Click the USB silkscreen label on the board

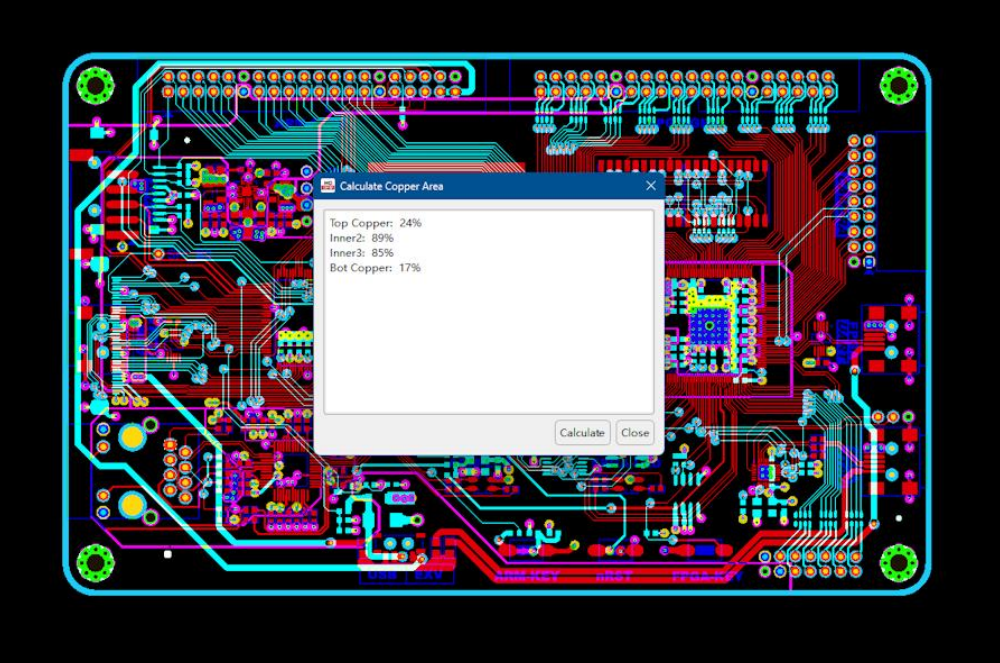pyautogui.click(x=381, y=576)
